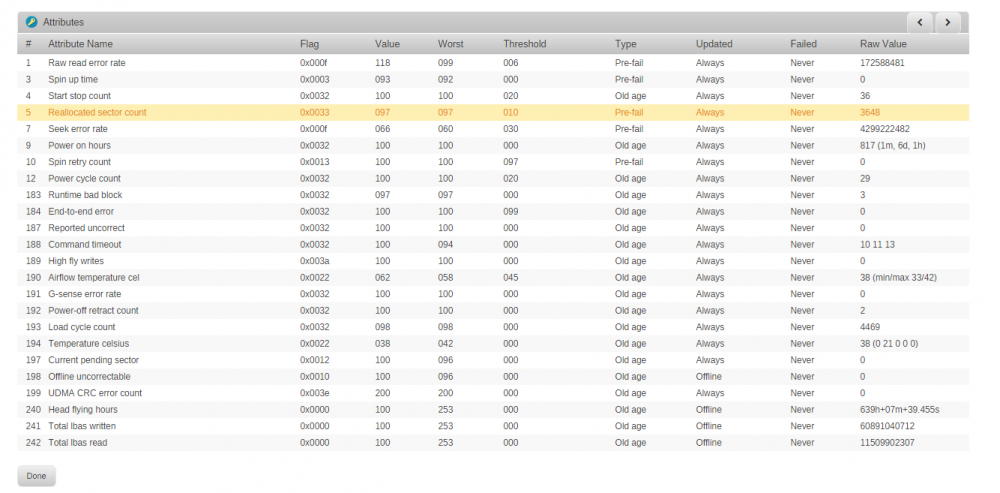Click threshold 045 in Airflow temperature row
Viewport: 1000px width, 493px height.
[511, 278]
